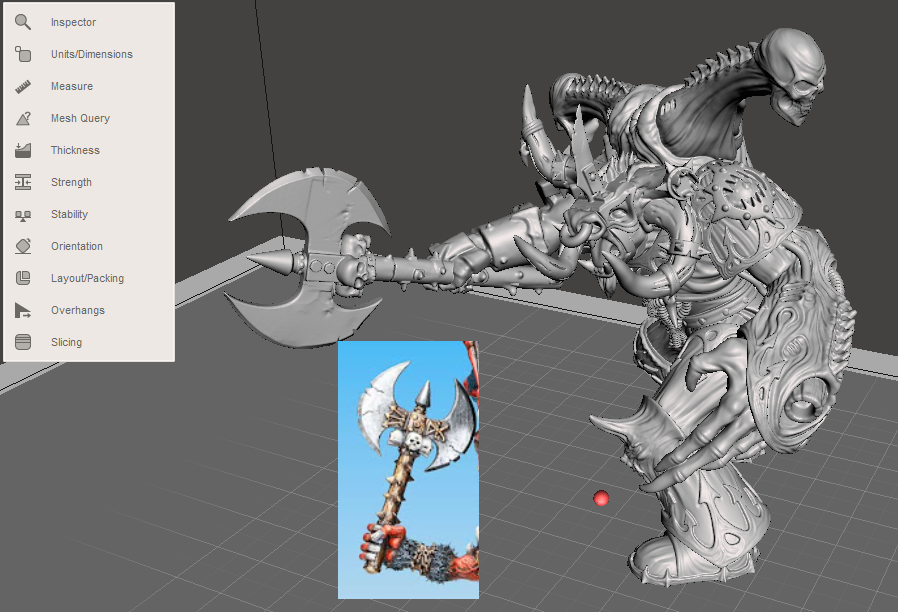Choose the Orientation menu entry
This screenshot has height=612, width=898.
pyautogui.click(x=77, y=246)
